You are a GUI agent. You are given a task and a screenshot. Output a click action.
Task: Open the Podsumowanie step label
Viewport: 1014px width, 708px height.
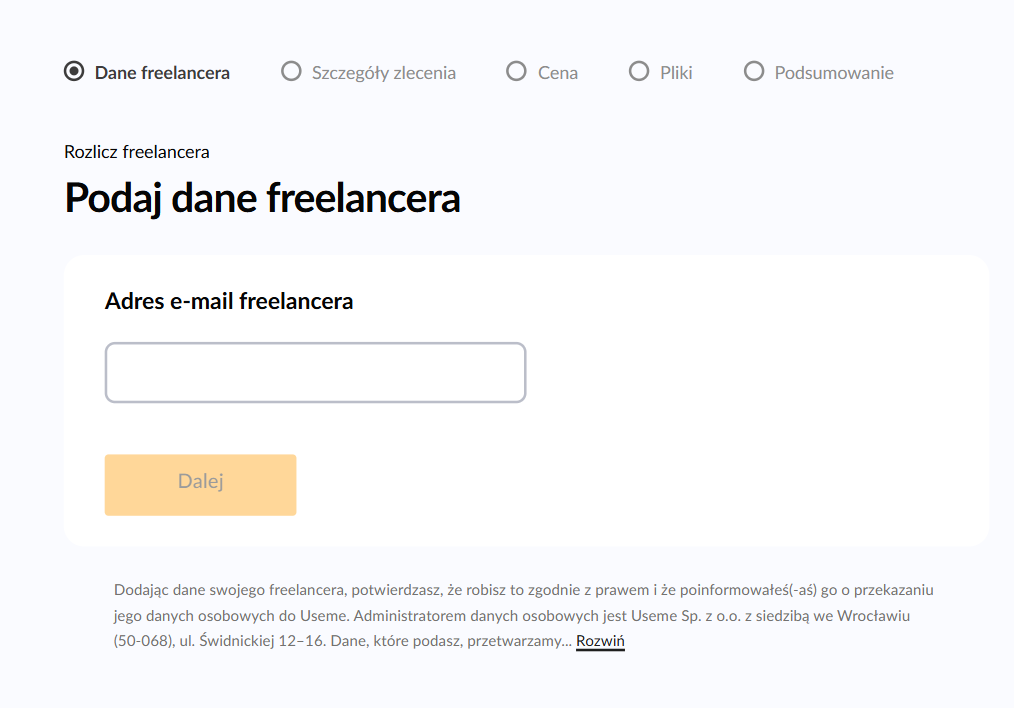click(x=834, y=73)
